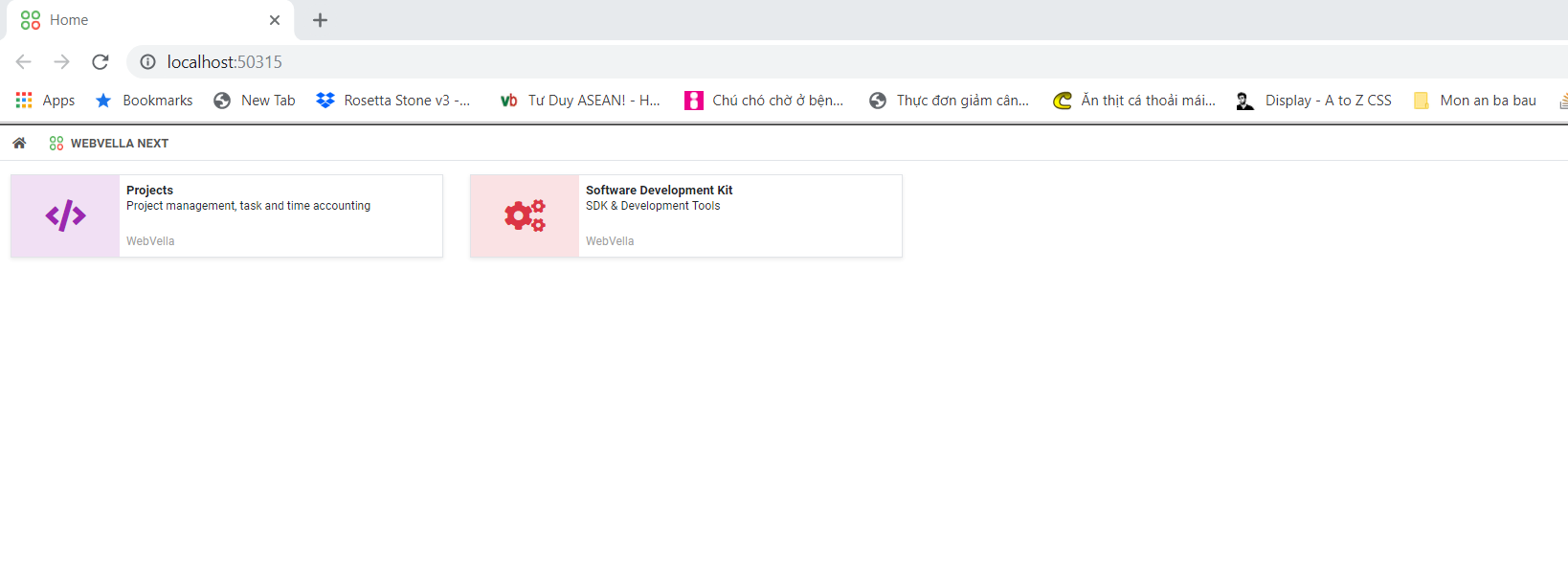Open the Bookmarks star folder

[145, 101]
